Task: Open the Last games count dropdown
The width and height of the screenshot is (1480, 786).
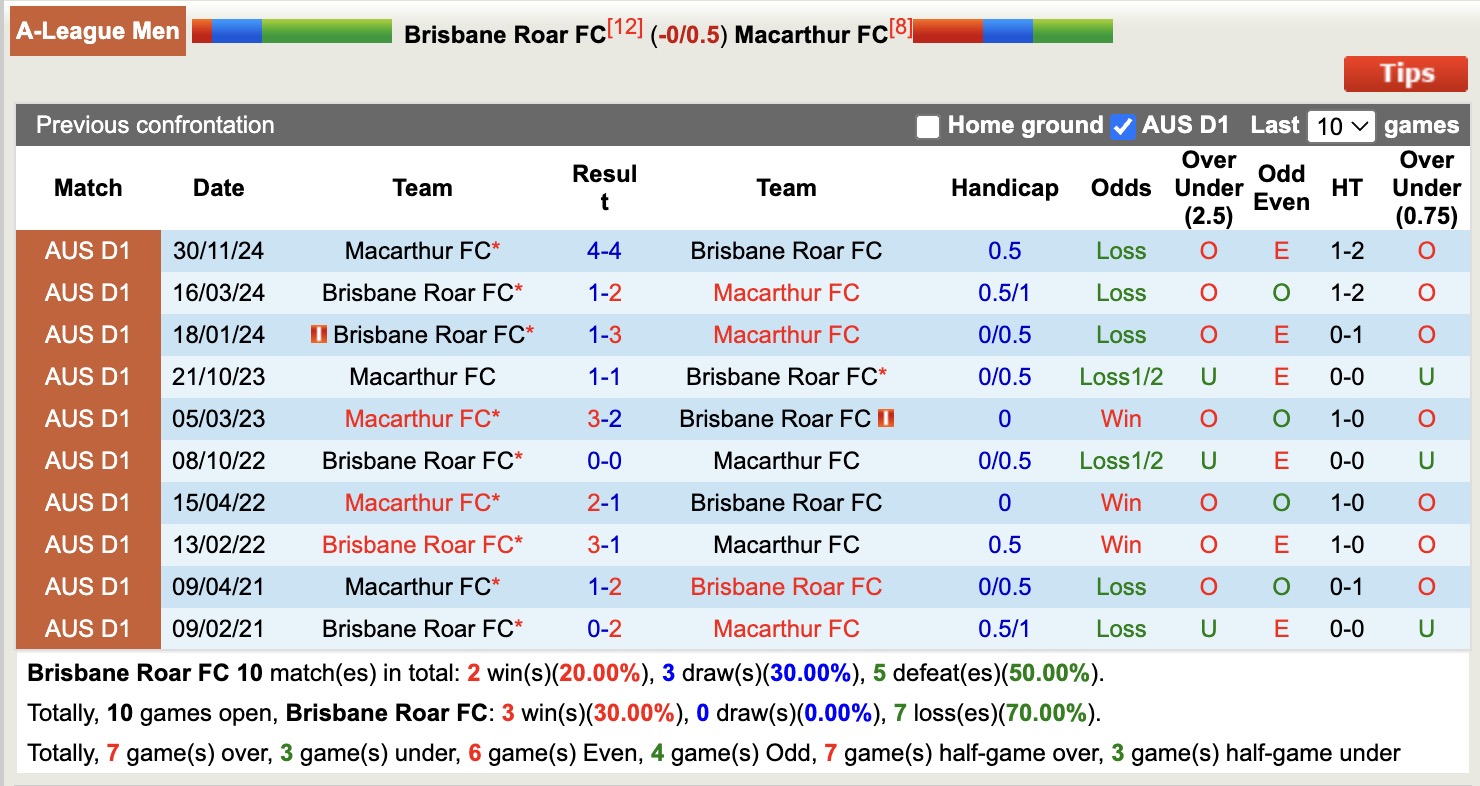Action: pos(1341,125)
